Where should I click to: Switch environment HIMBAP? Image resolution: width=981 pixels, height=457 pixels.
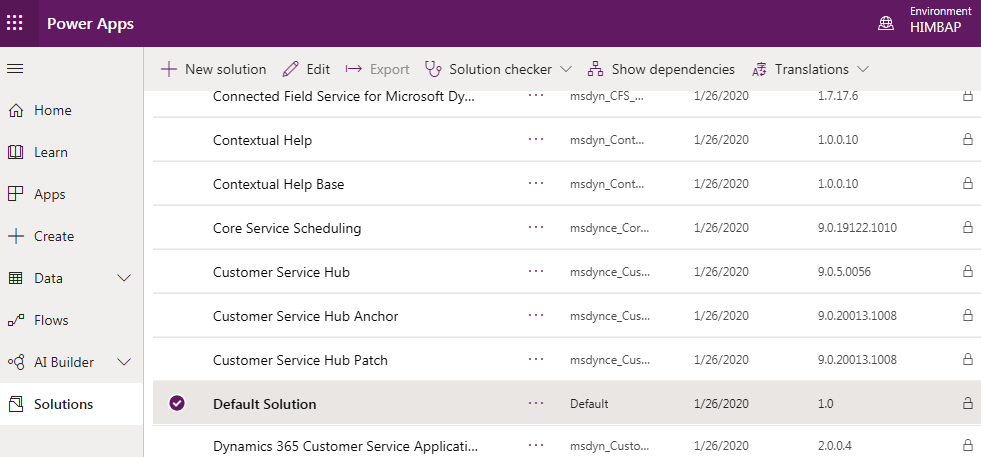pyautogui.click(x=935, y=28)
